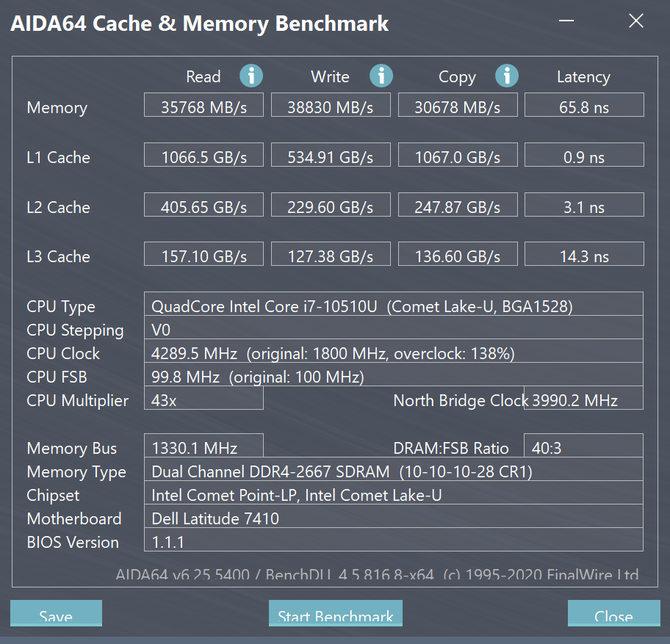The height and width of the screenshot is (644, 670).
Task: Select the L3 Cache Copy result
Action: (457, 256)
